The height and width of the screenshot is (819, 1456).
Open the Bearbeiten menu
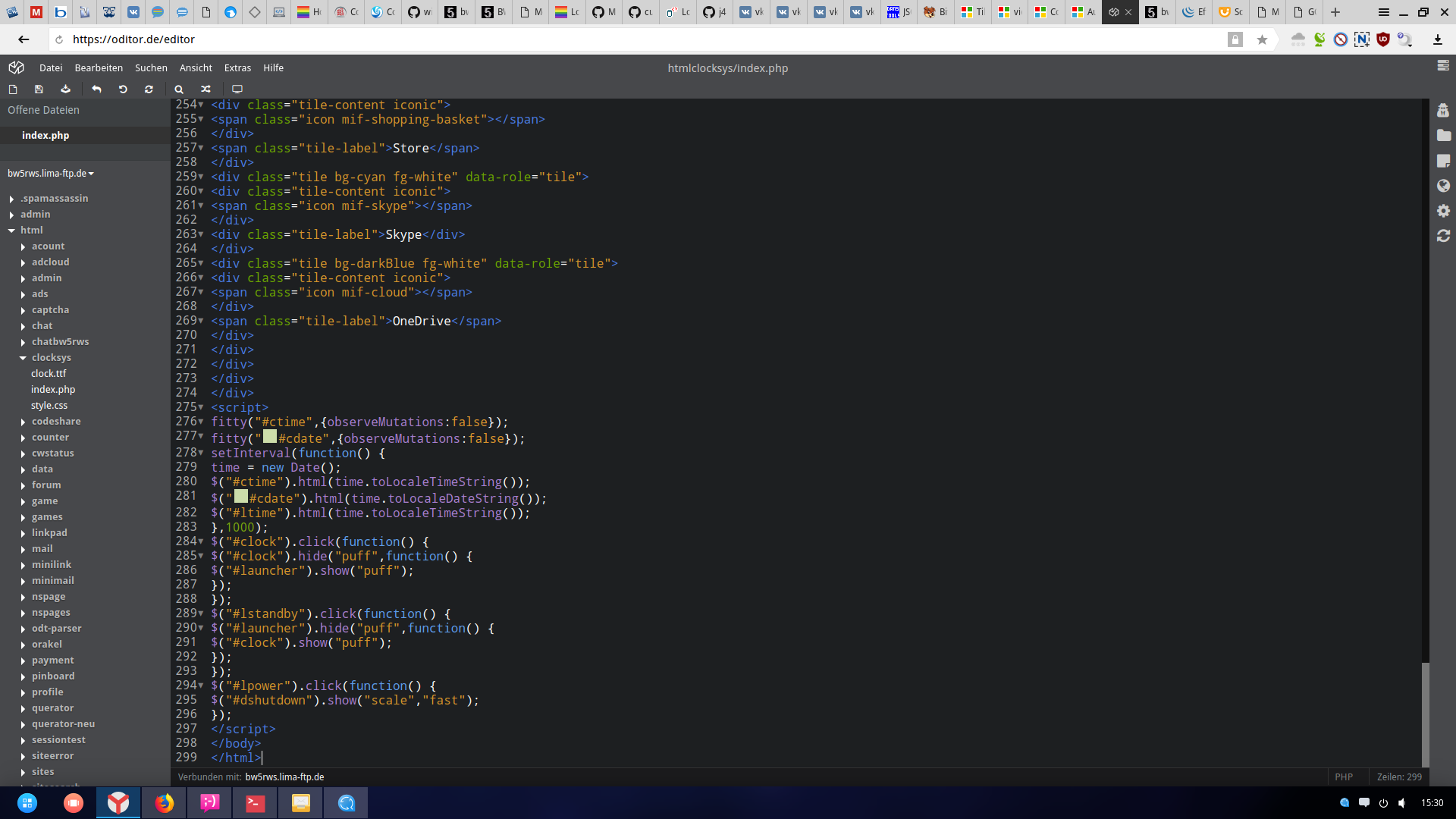coord(99,68)
